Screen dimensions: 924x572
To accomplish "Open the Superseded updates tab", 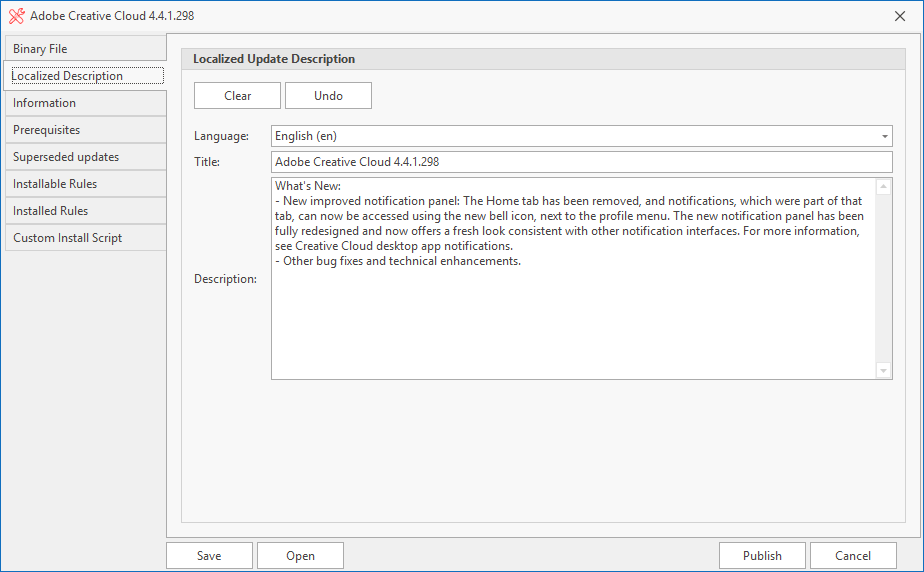I will point(85,157).
